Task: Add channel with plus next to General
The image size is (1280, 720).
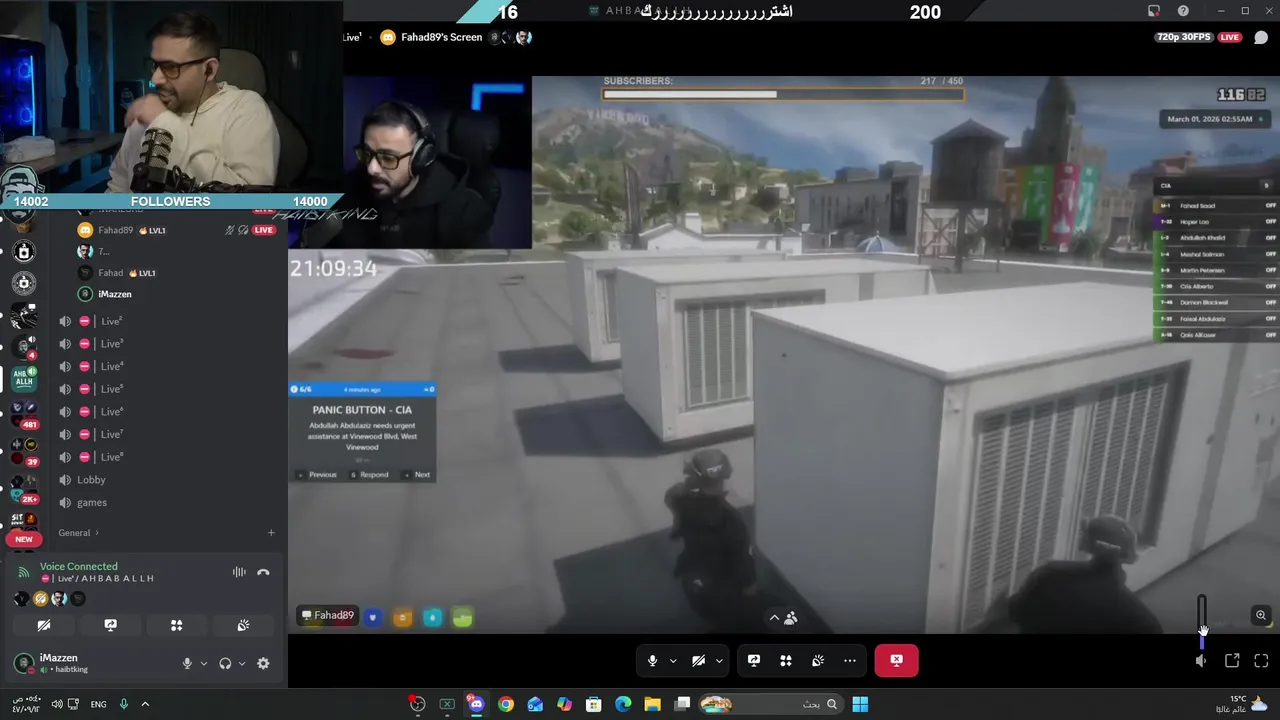Action: (271, 533)
